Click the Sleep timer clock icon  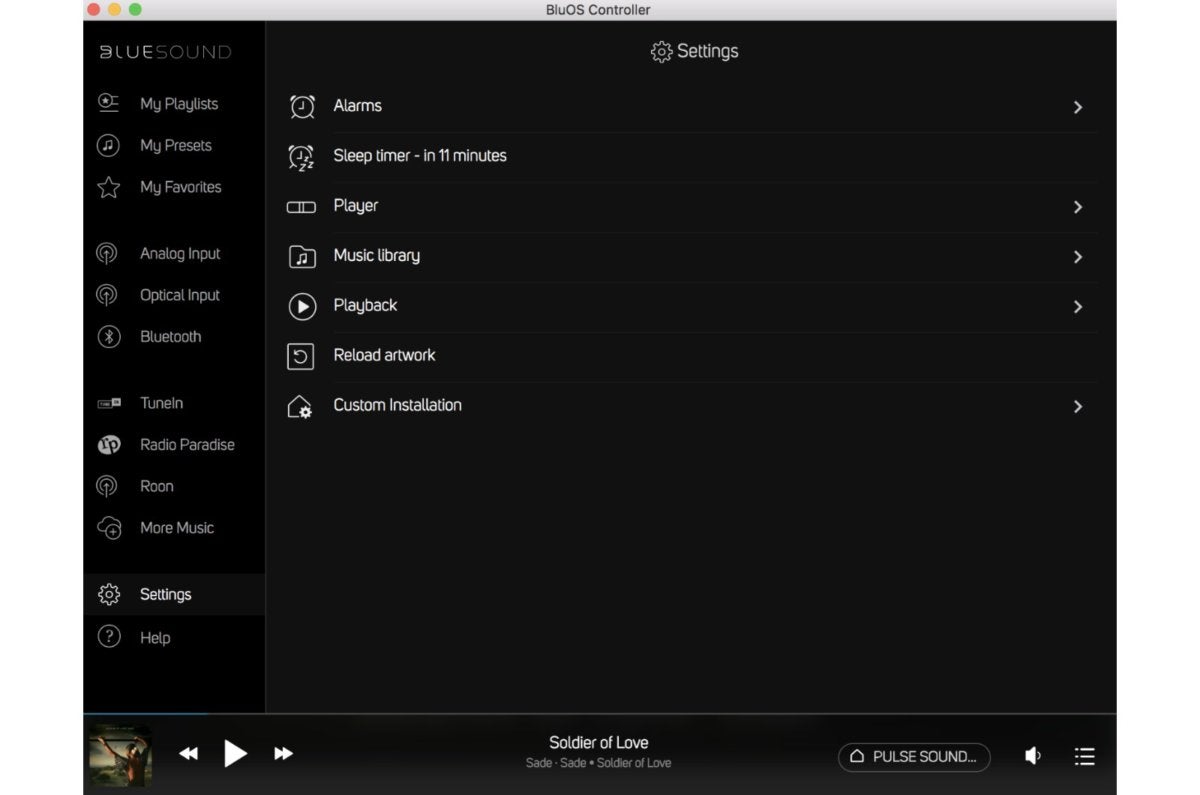pyautogui.click(x=302, y=156)
